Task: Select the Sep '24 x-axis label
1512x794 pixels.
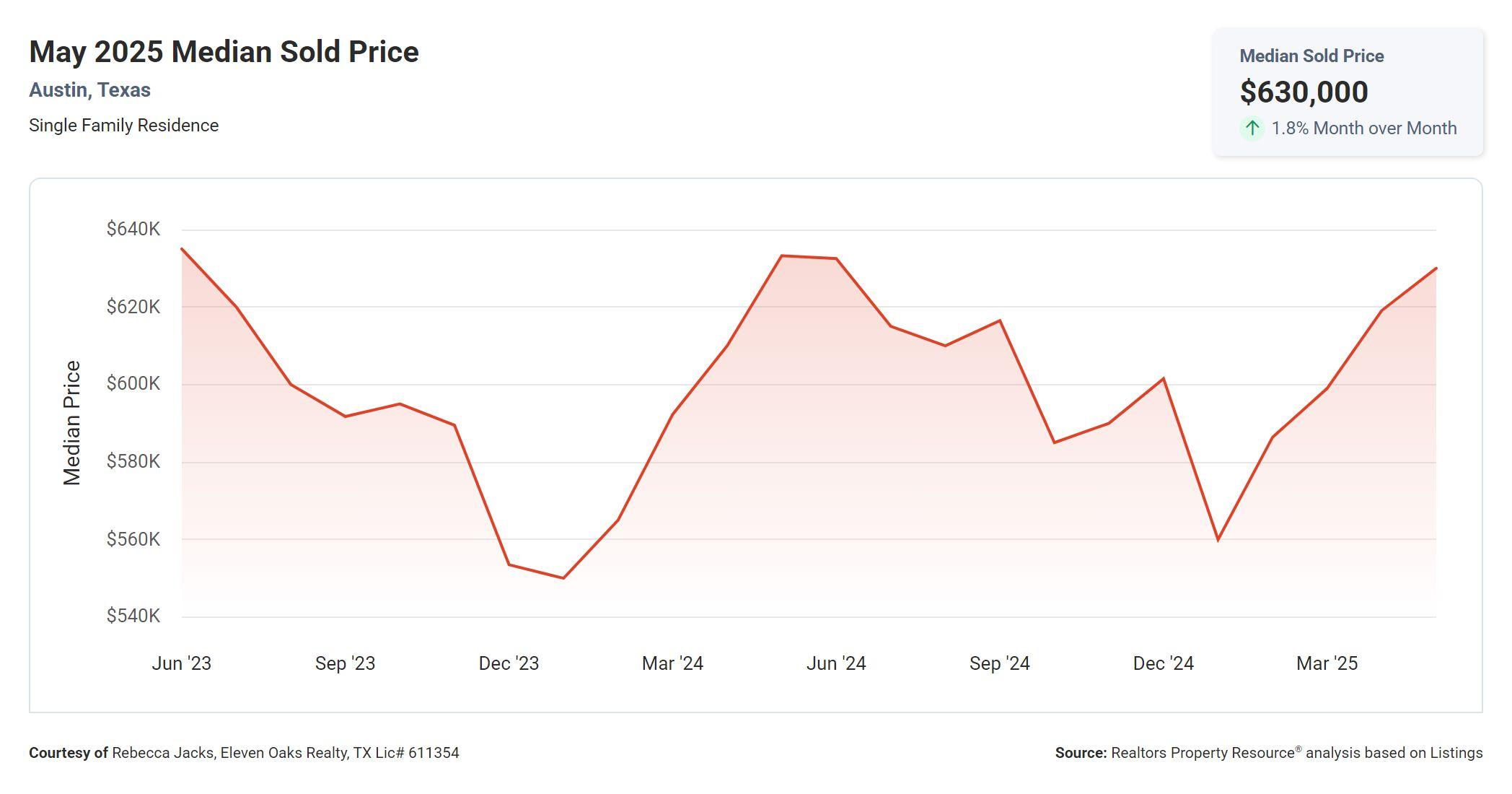Action: point(999,663)
